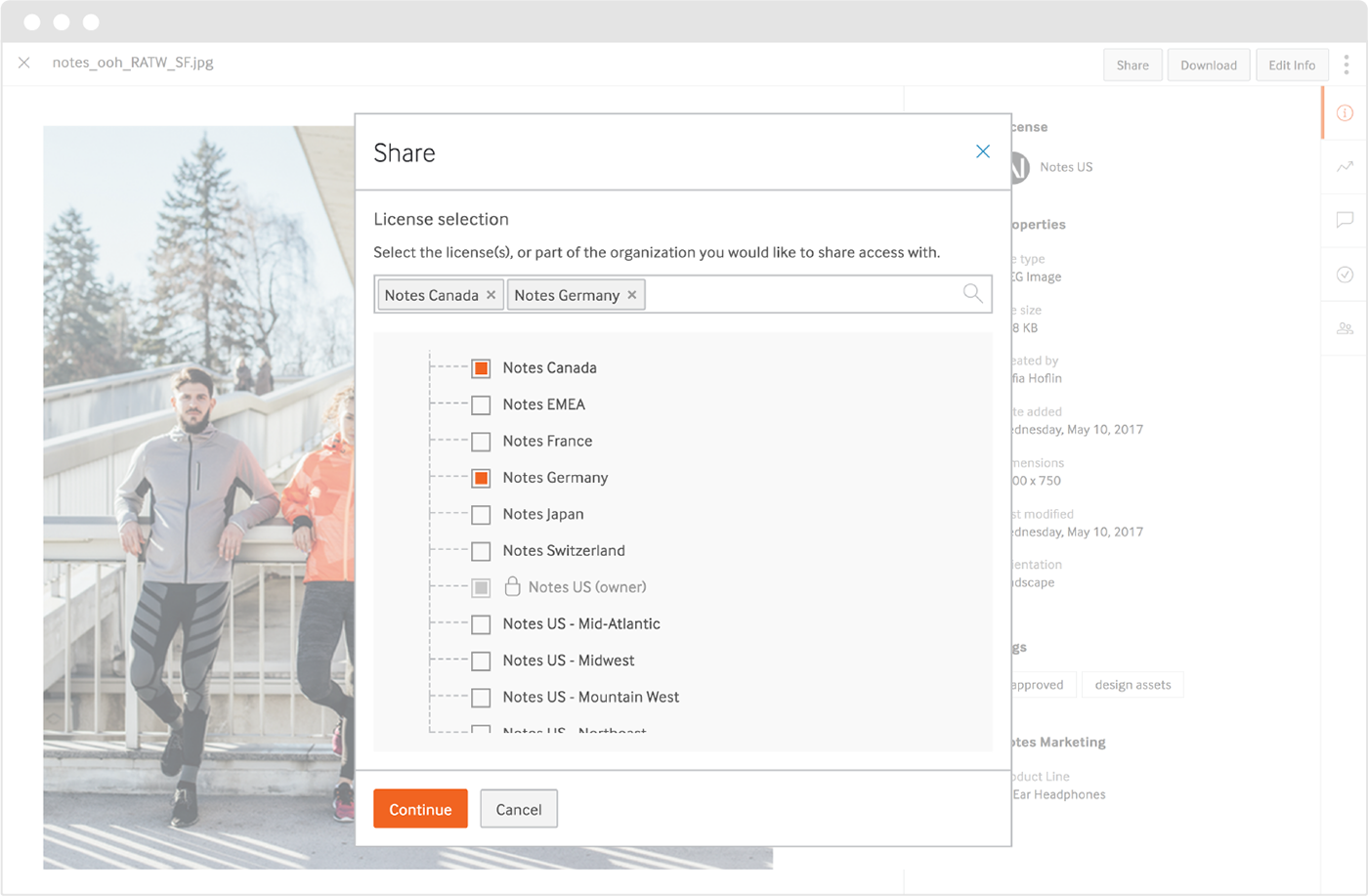Click the 'License selection' heading

[x=441, y=219]
